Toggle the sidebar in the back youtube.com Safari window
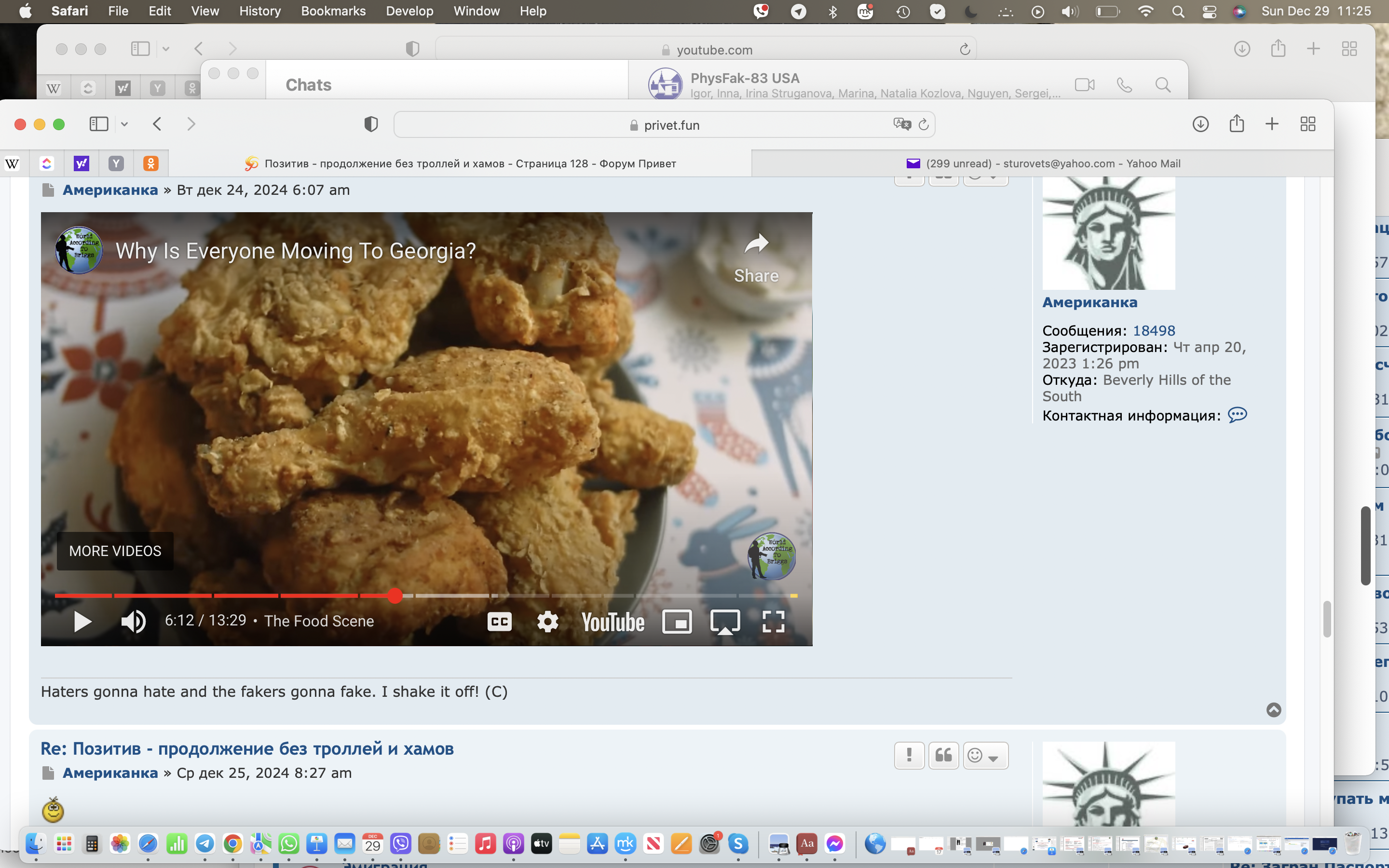 coord(140,48)
